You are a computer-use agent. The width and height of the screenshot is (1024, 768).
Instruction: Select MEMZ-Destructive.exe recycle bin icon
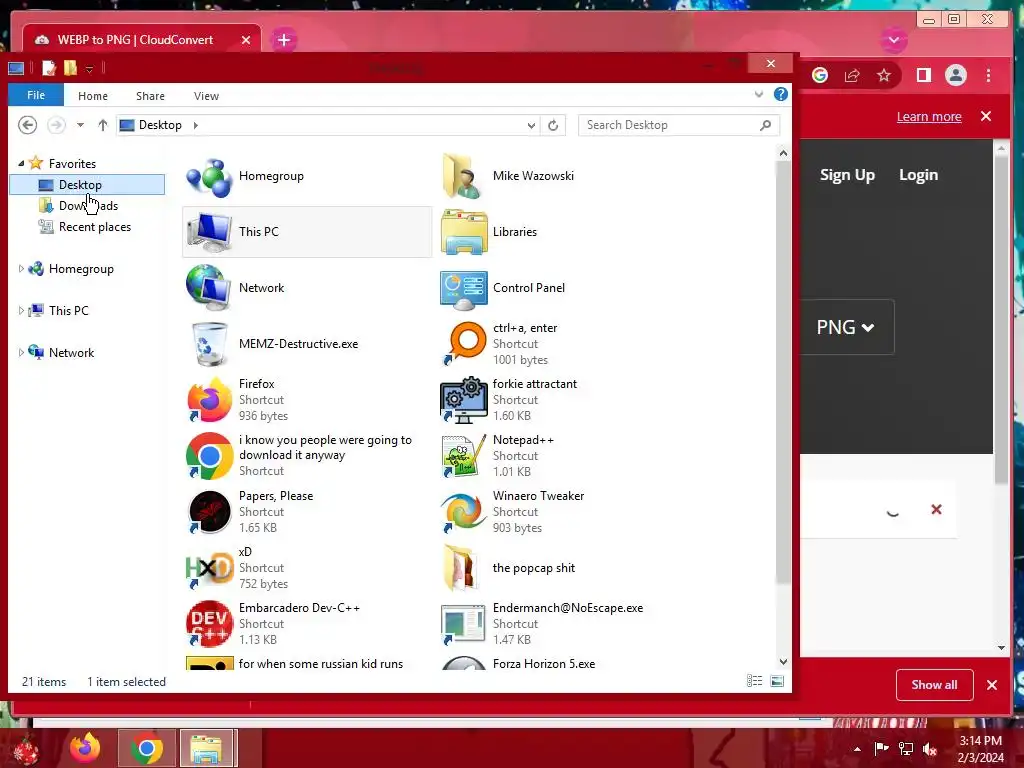(209, 344)
